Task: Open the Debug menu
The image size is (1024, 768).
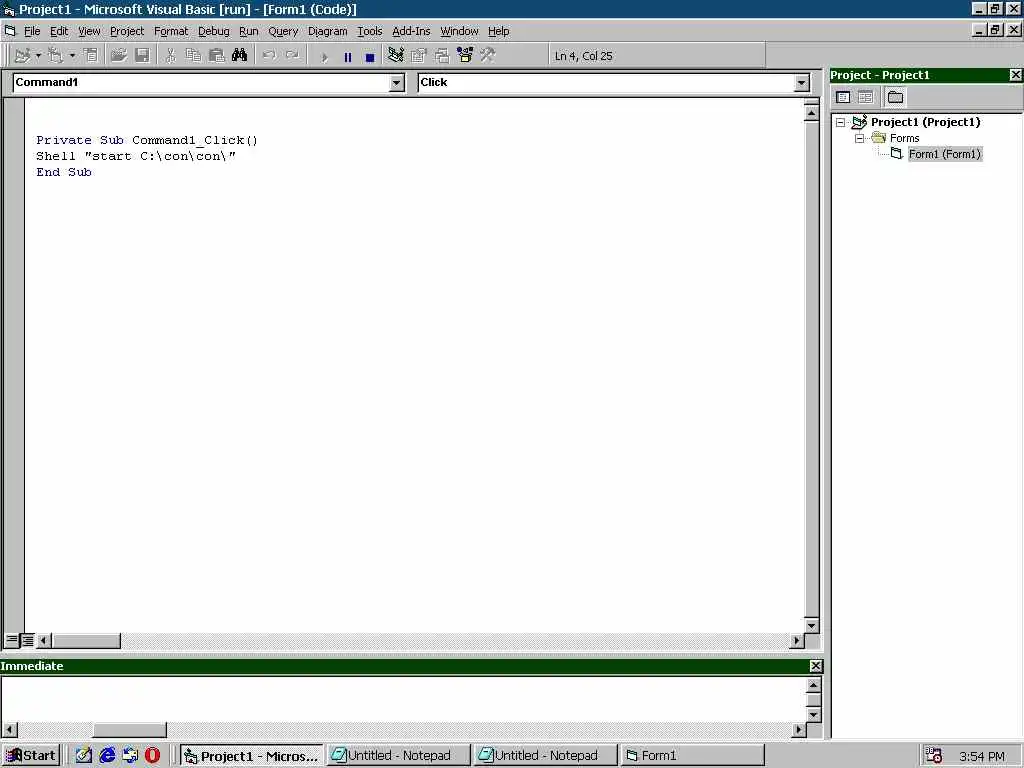Action: (214, 31)
